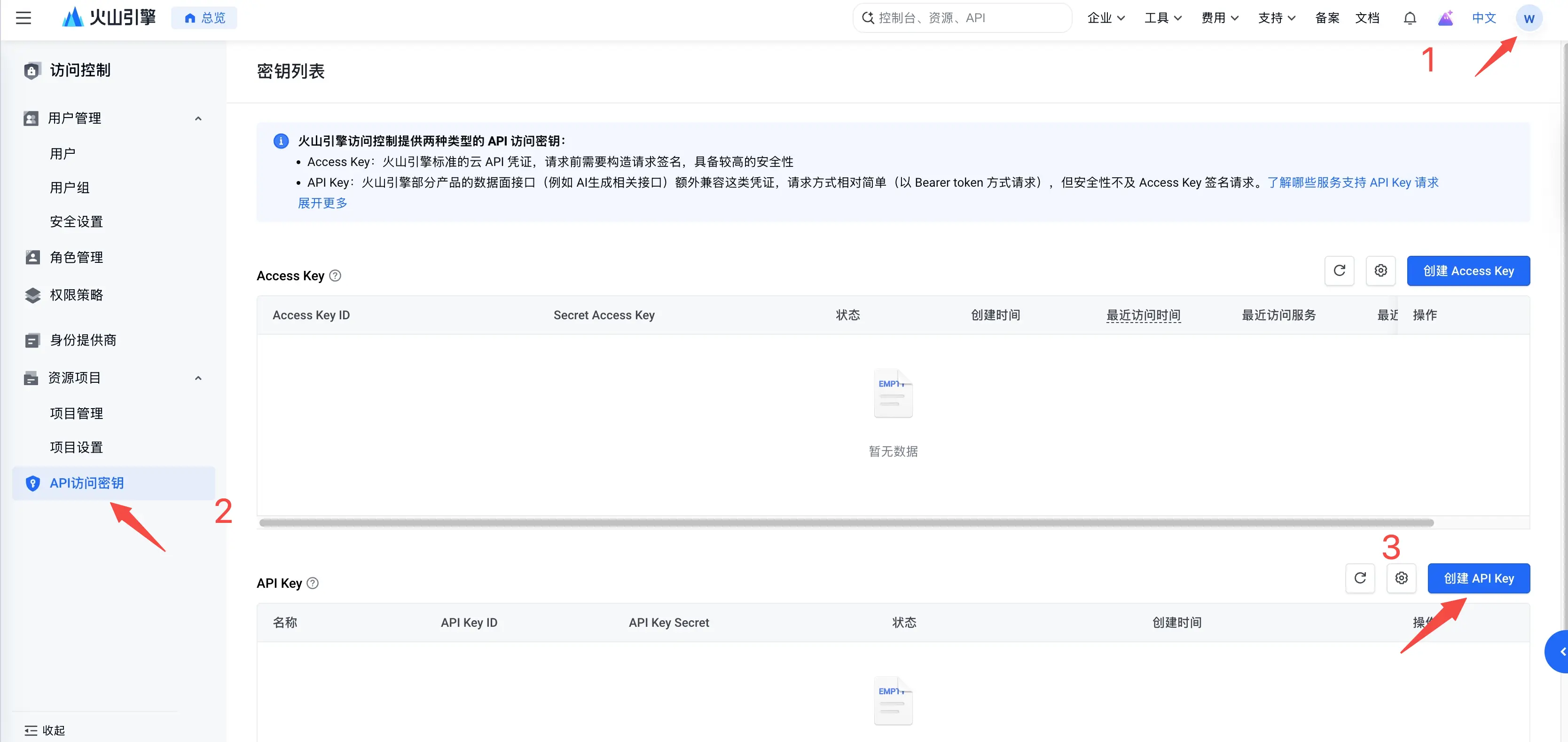Click the Access Key help question icon
Screen dimensions: 1568x742
coord(335,276)
